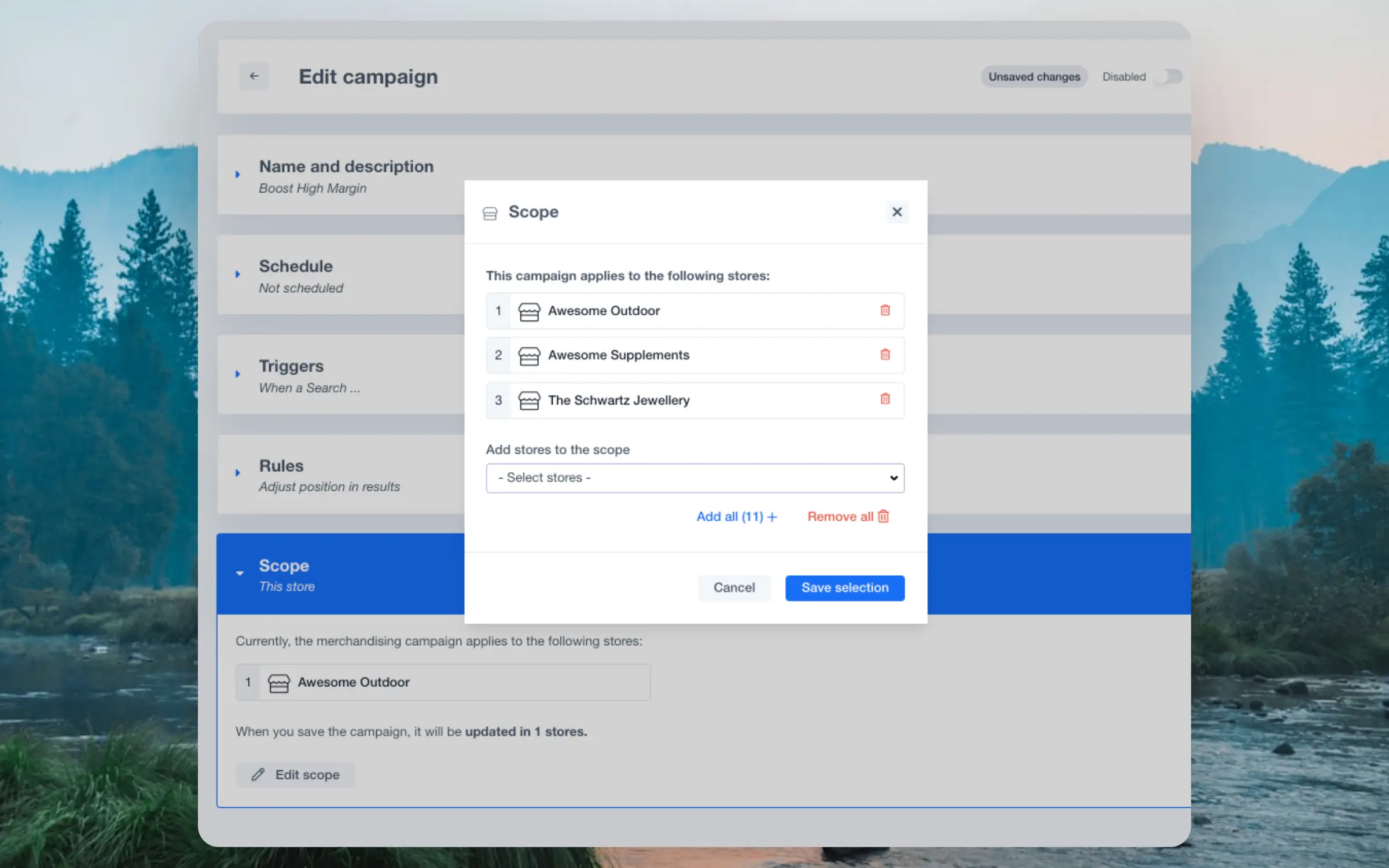Toggle the Disabled campaign switch
The height and width of the screenshot is (868, 1389).
(x=1168, y=76)
